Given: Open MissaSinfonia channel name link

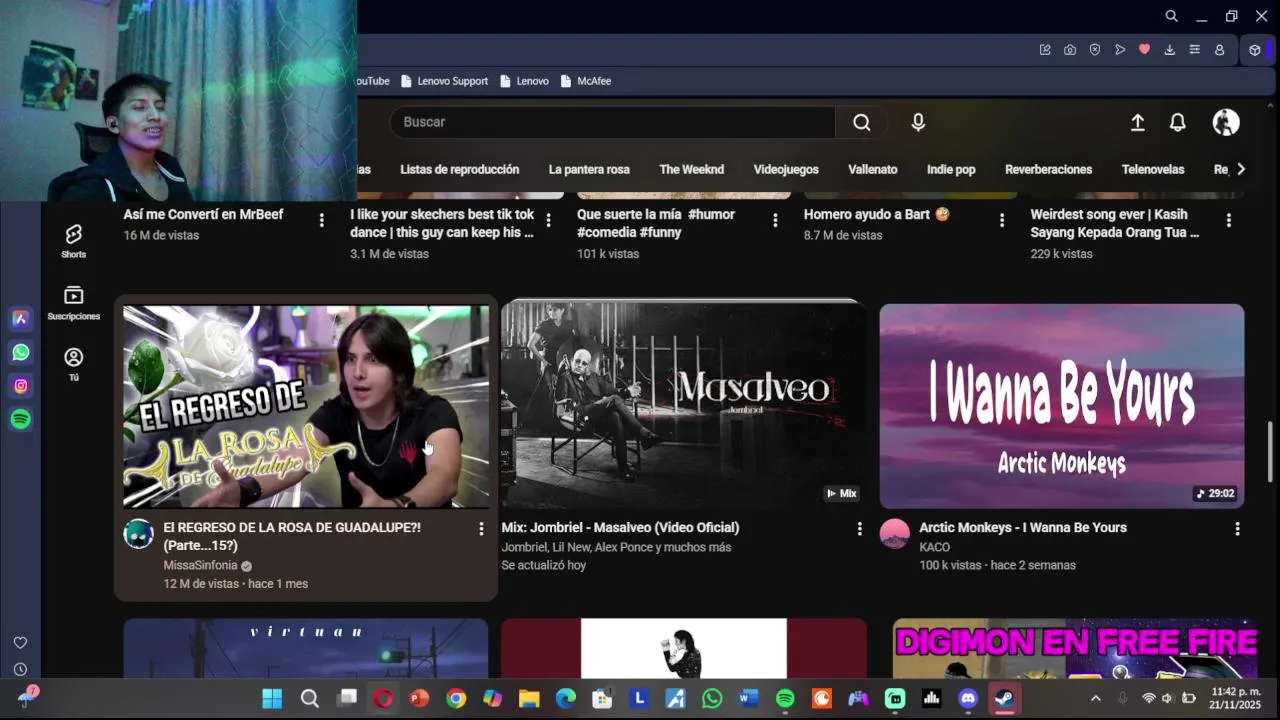Looking at the screenshot, I should pos(200,565).
